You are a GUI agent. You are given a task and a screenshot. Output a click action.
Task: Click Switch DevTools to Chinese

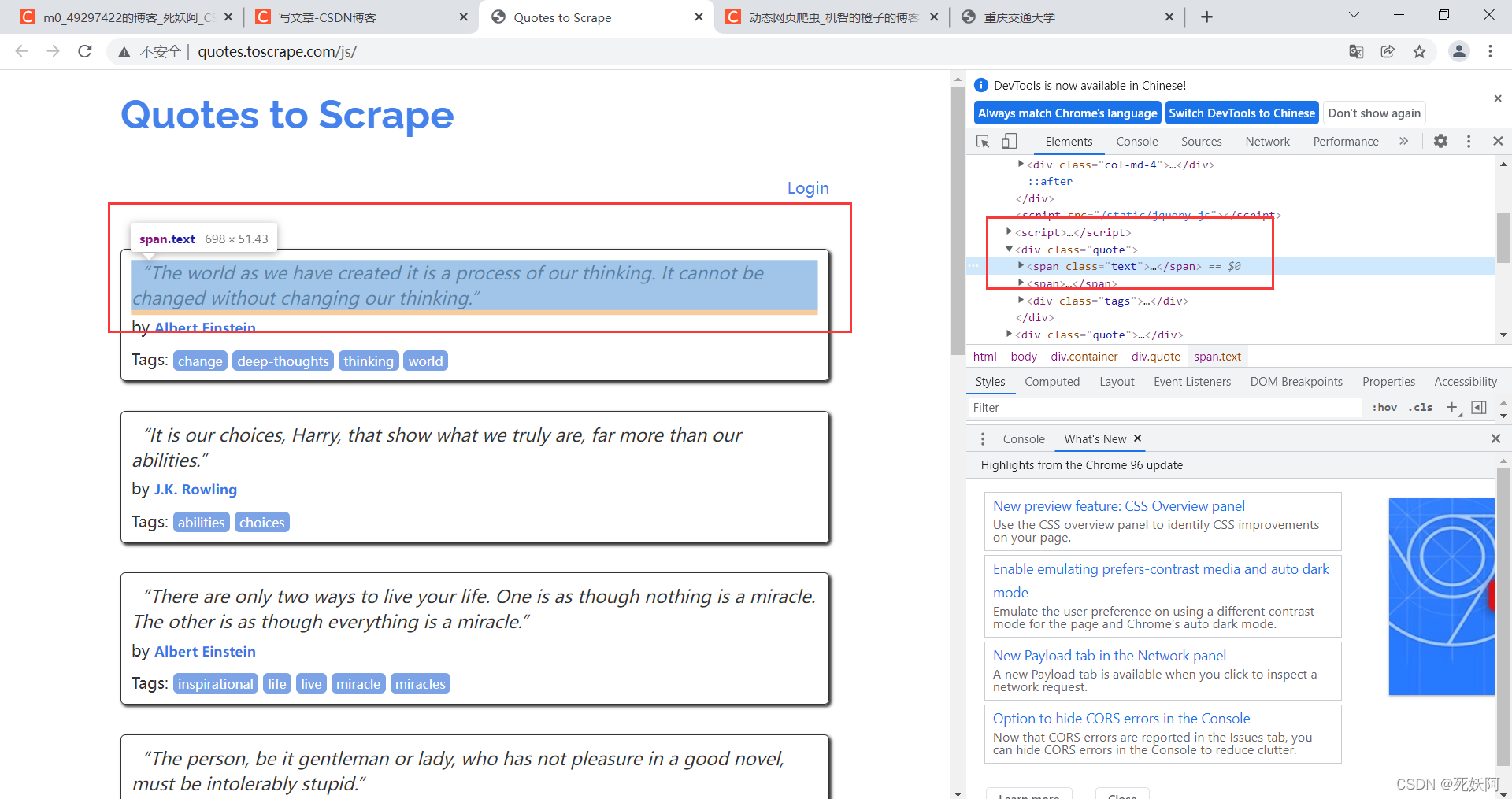[x=1242, y=113]
